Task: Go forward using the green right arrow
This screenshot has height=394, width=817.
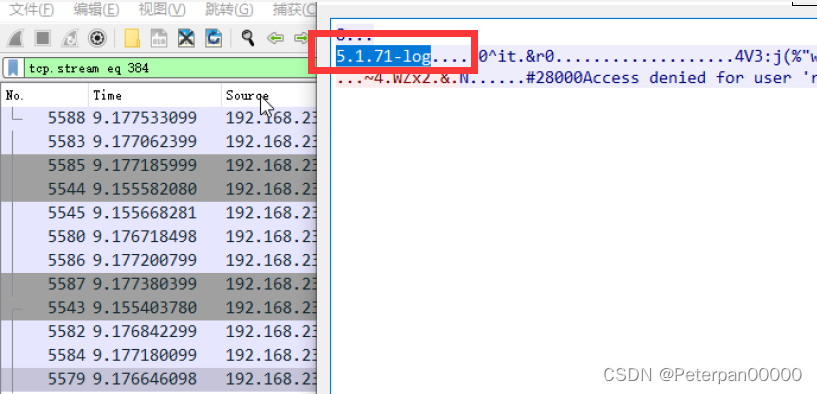Action: pos(302,38)
